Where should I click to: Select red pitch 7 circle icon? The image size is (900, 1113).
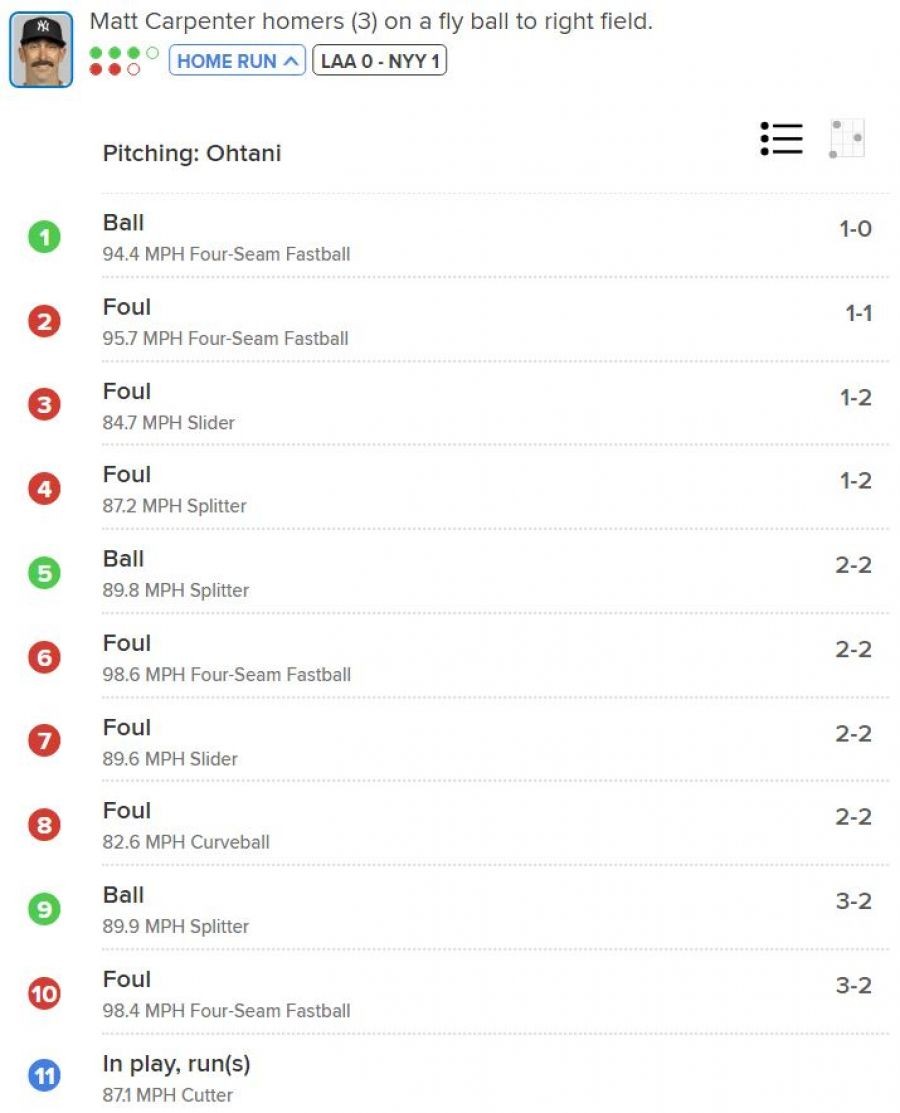[45, 741]
